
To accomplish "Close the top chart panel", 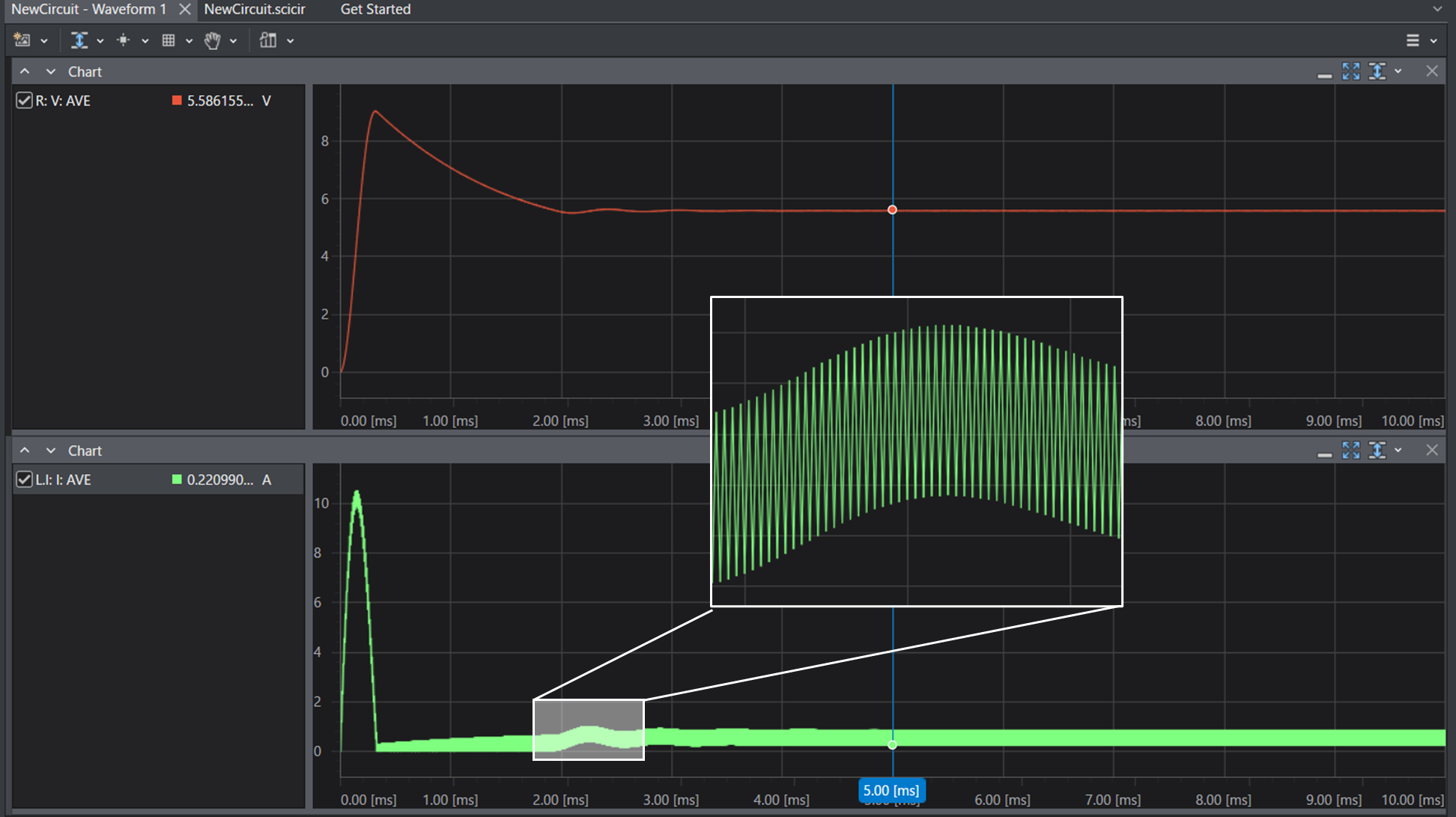I will [x=1432, y=71].
